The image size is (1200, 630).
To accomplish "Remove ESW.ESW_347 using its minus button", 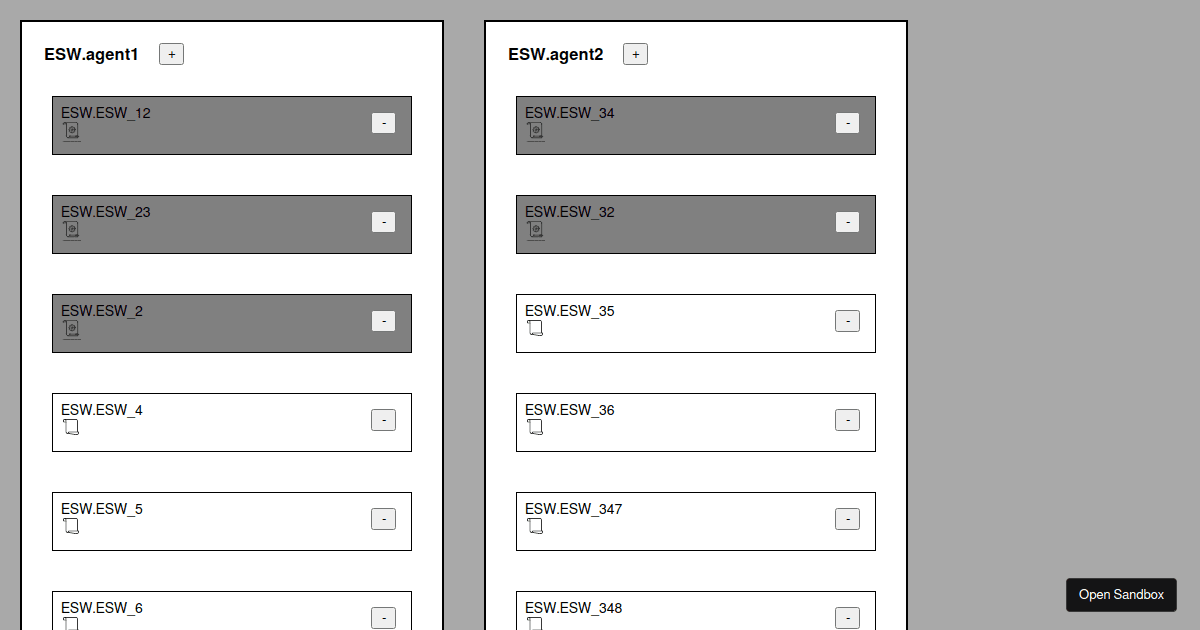I will coord(847,519).
